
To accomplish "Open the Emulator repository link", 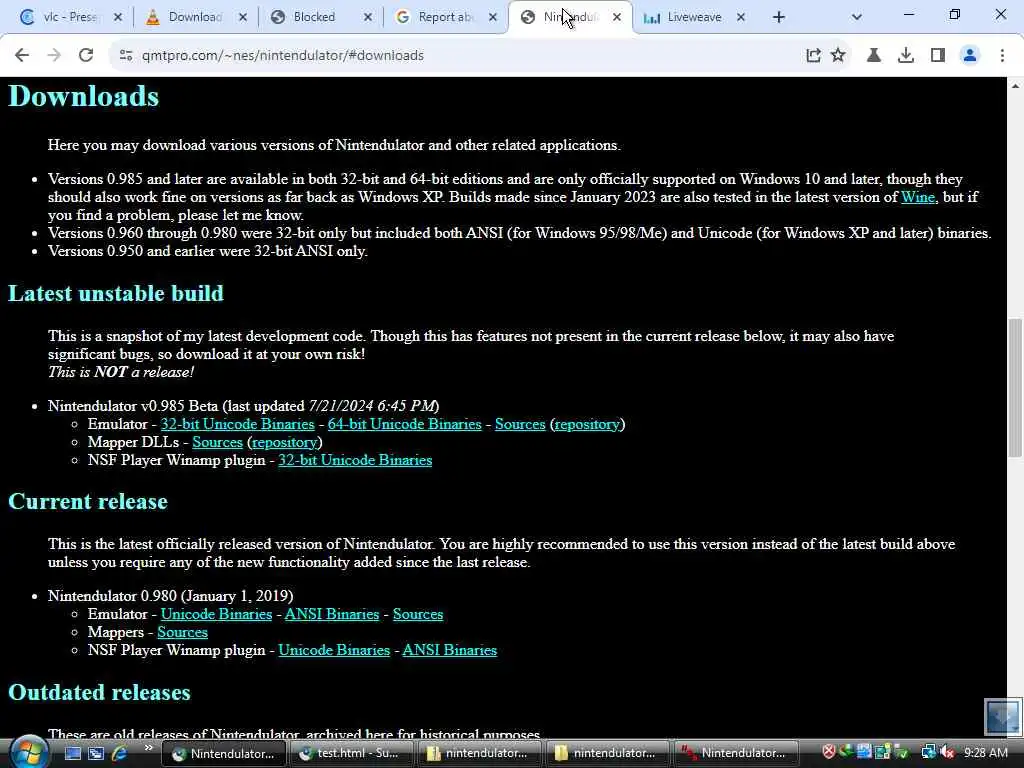I will click(587, 424).
